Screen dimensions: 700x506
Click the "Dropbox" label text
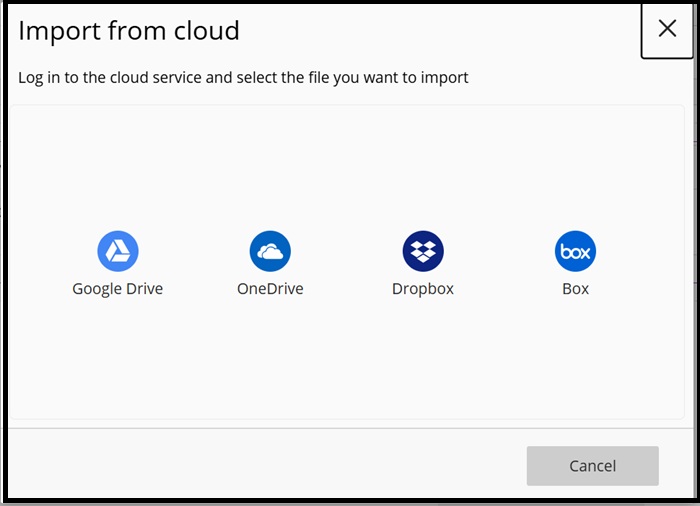coord(423,289)
